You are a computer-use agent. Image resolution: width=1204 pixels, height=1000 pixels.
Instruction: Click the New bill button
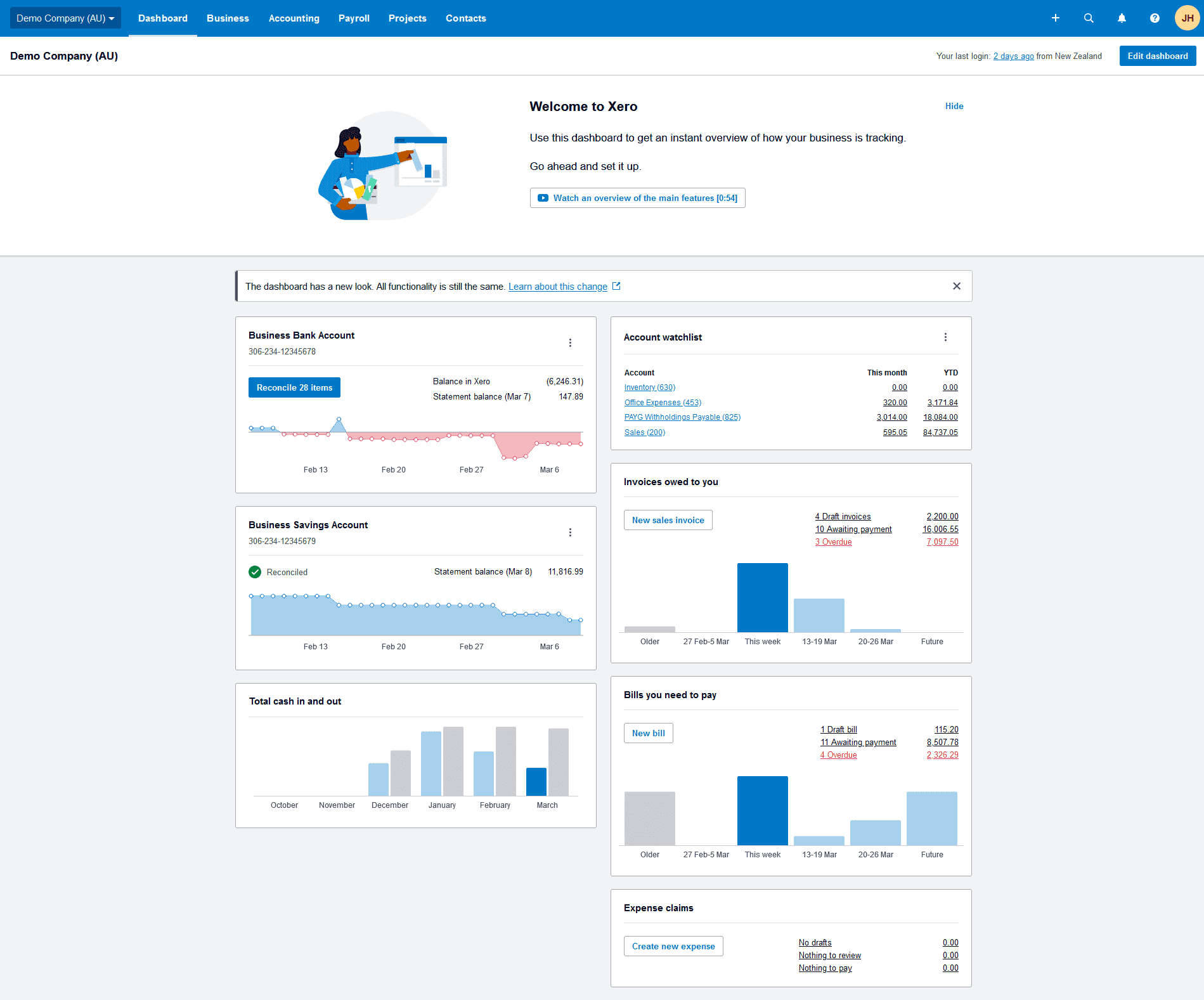[x=648, y=733]
